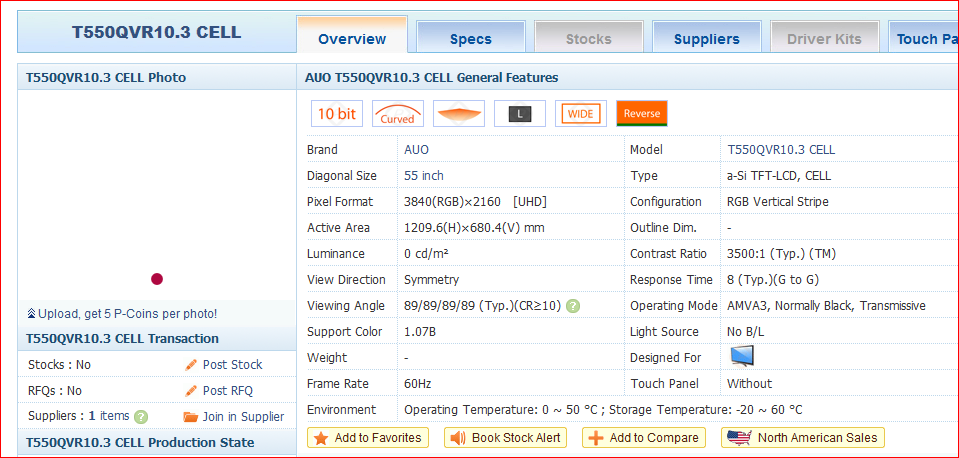This screenshot has height=458, width=959.
Task: Click the Add to Favorites button
Action: [x=368, y=438]
